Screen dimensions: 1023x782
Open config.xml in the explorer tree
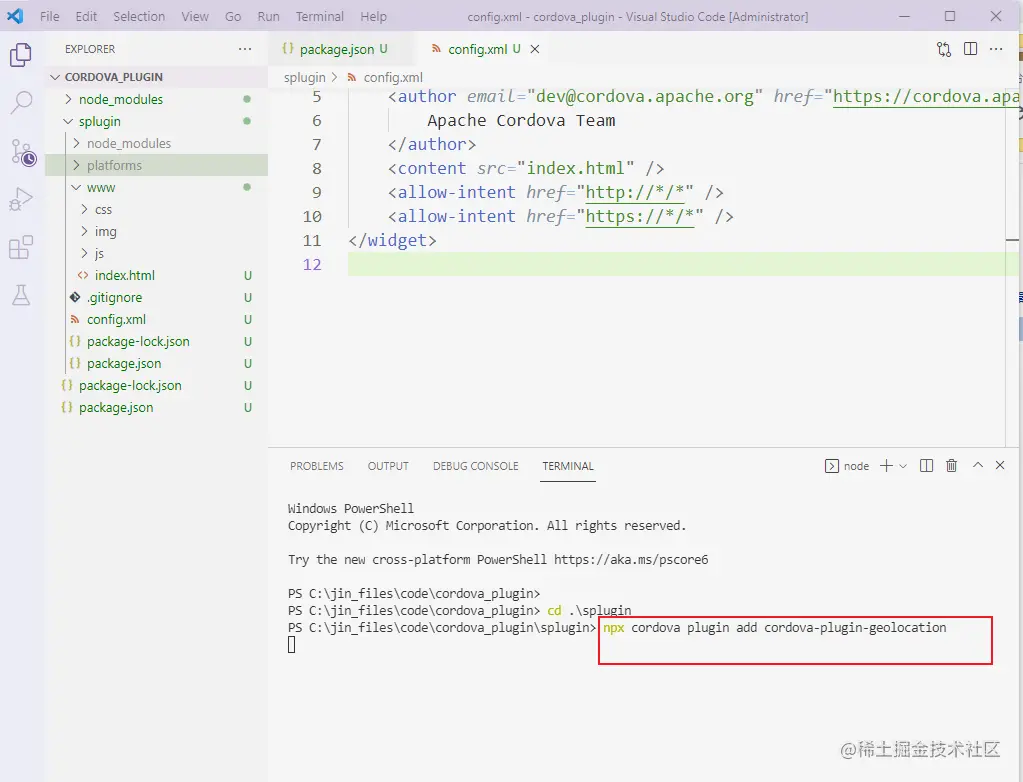[x=157, y=320]
